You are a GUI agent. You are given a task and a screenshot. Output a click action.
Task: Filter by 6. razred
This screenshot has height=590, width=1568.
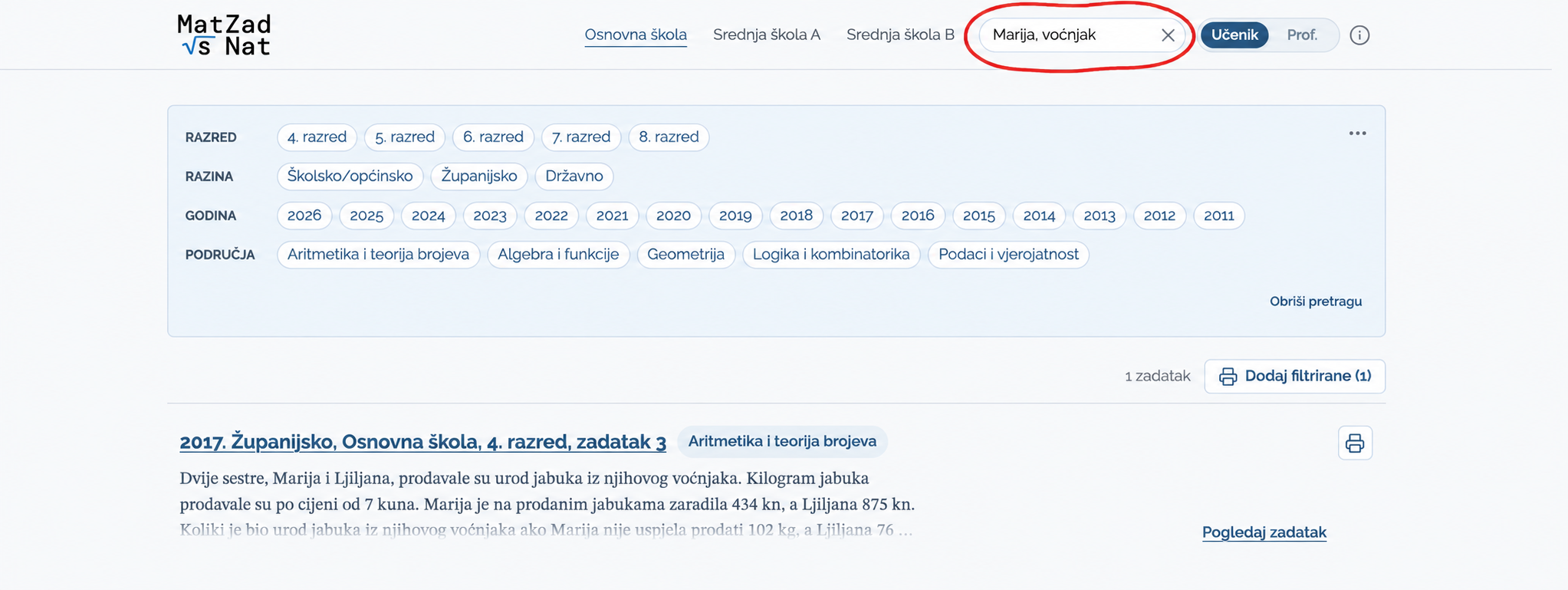493,137
